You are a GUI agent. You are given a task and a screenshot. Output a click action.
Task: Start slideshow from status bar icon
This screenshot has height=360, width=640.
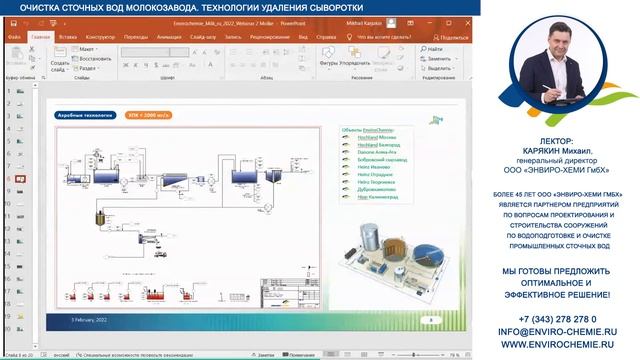[x=380, y=355]
